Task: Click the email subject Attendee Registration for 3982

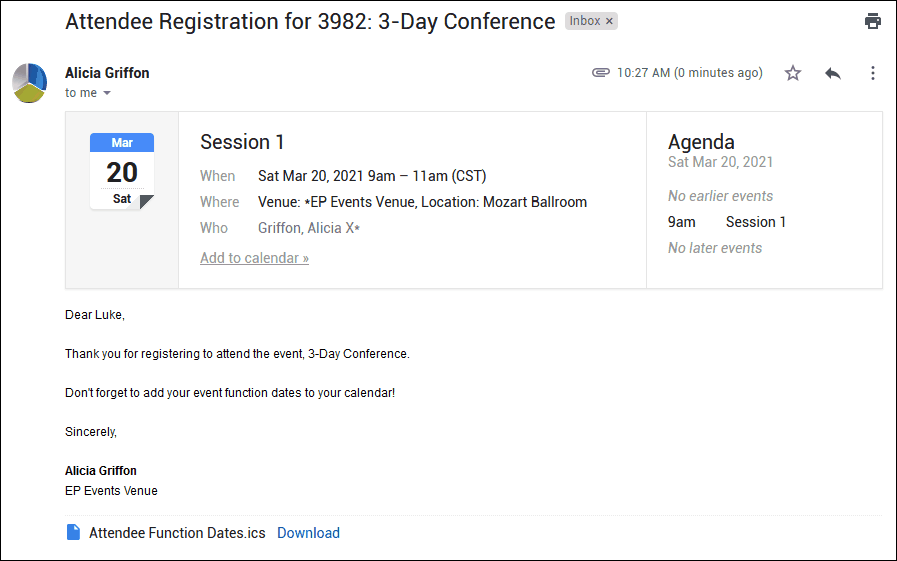Action: click(x=310, y=21)
